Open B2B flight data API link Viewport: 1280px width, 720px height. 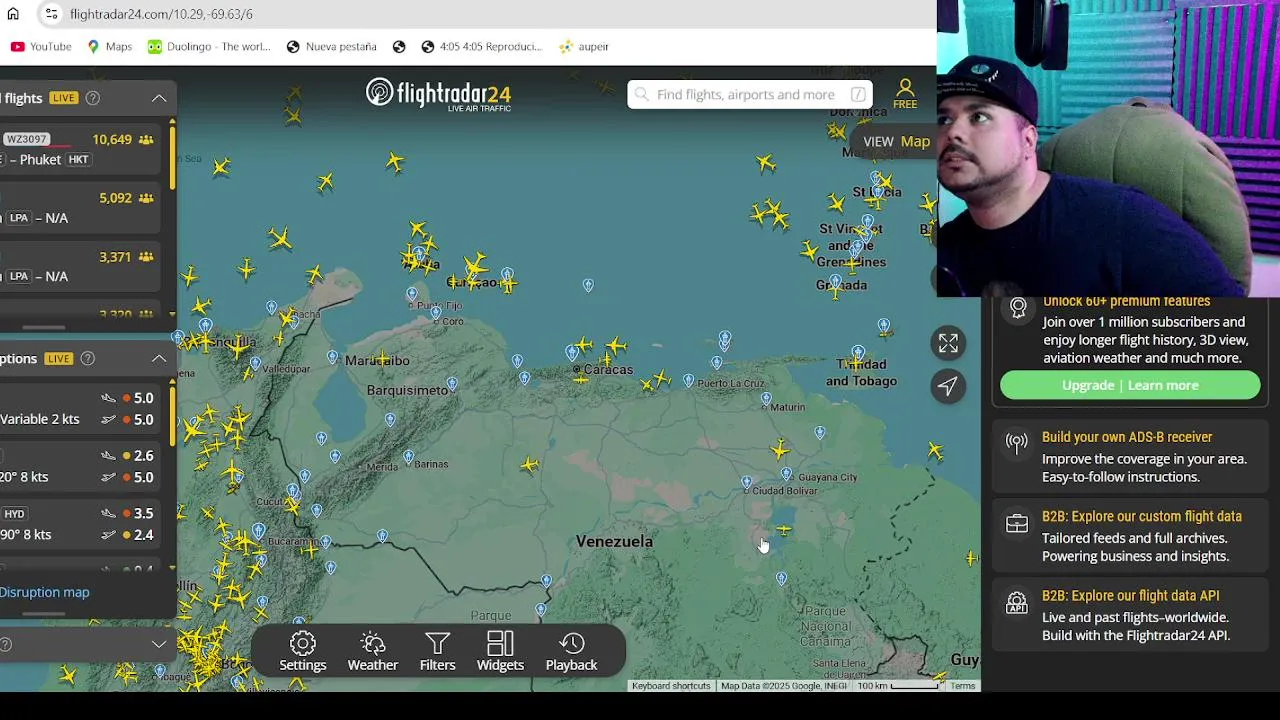pos(1131,596)
